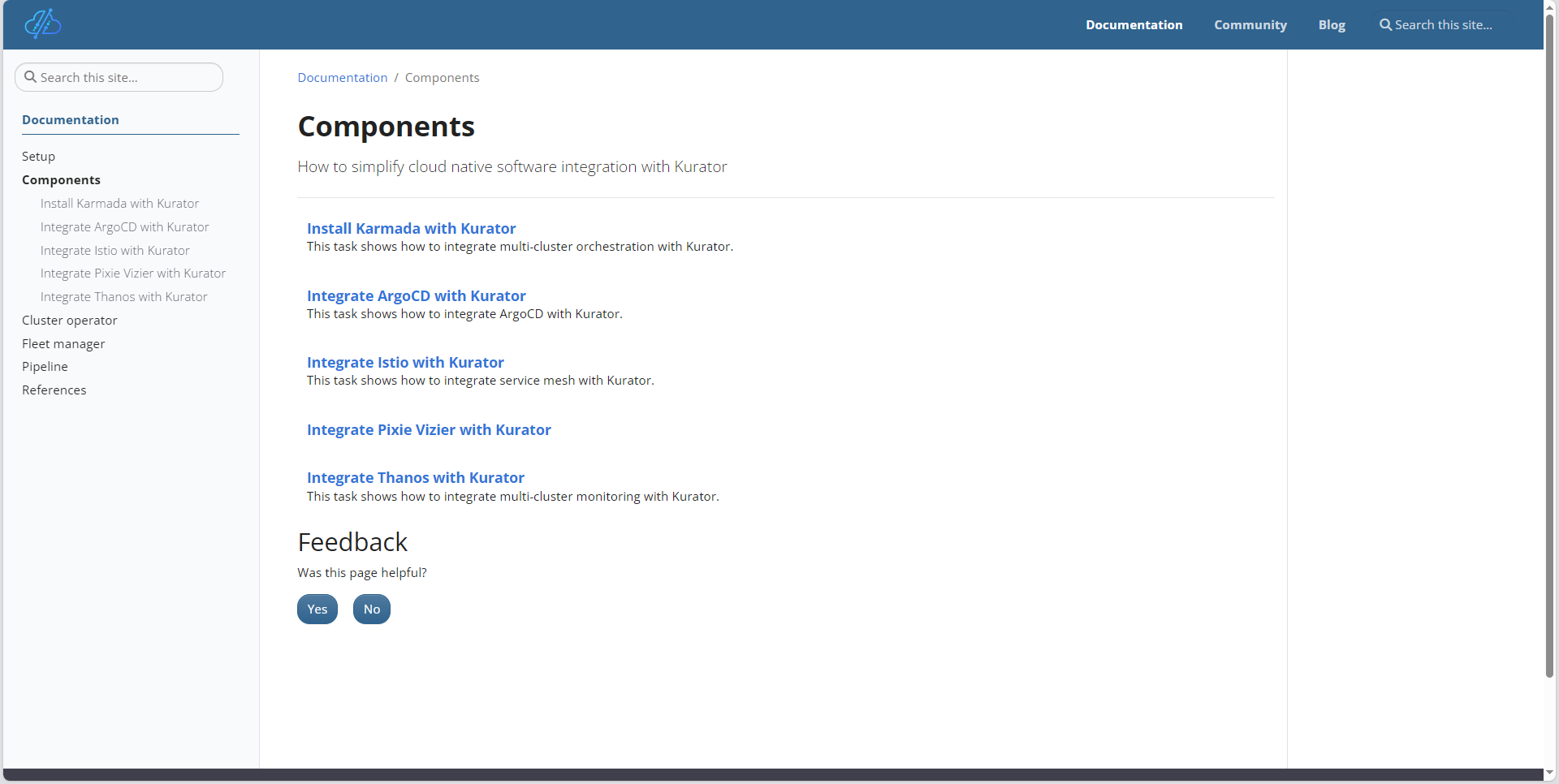
Task: Open the Blog menu item
Action: [x=1332, y=25]
